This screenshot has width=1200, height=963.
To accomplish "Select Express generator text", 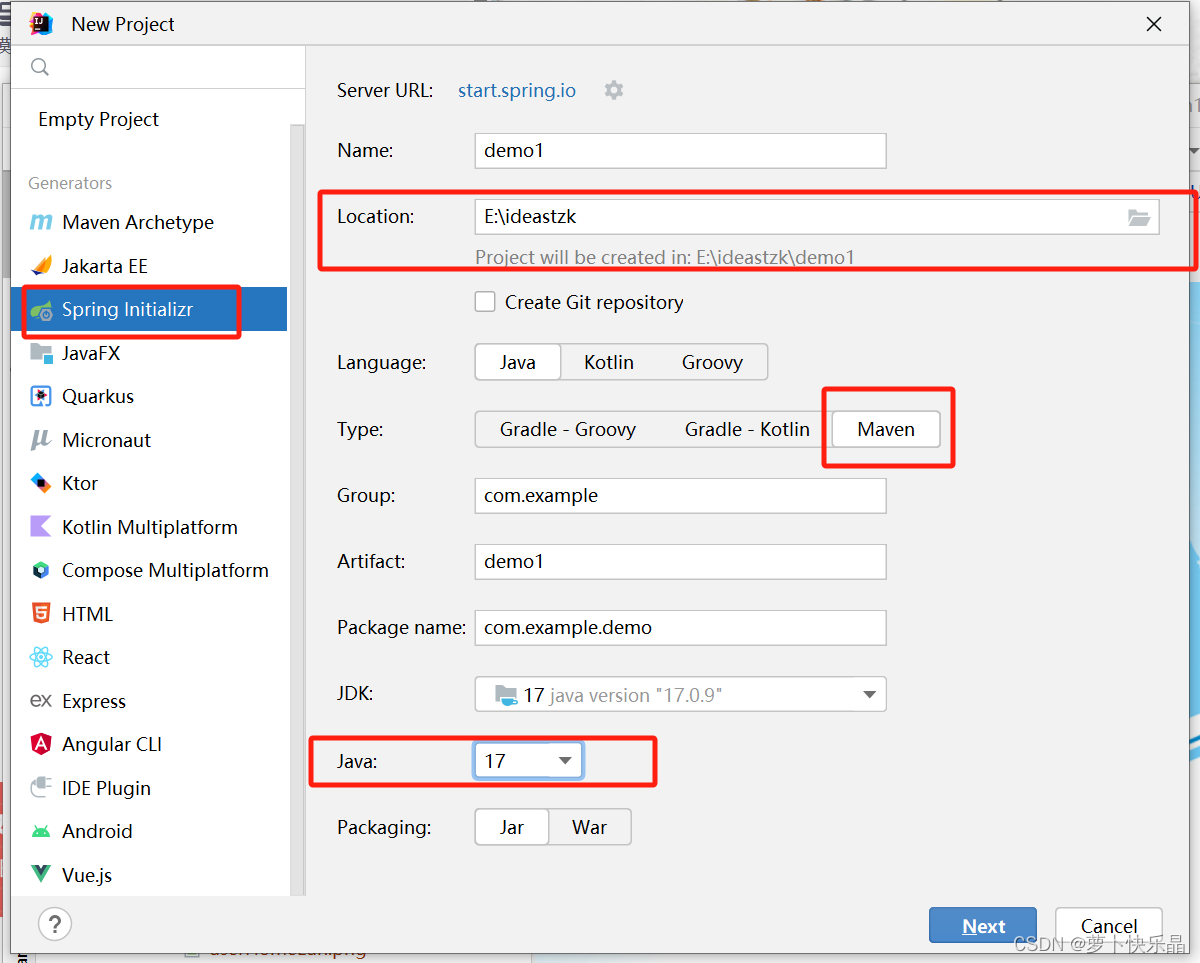I will pos(94,701).
